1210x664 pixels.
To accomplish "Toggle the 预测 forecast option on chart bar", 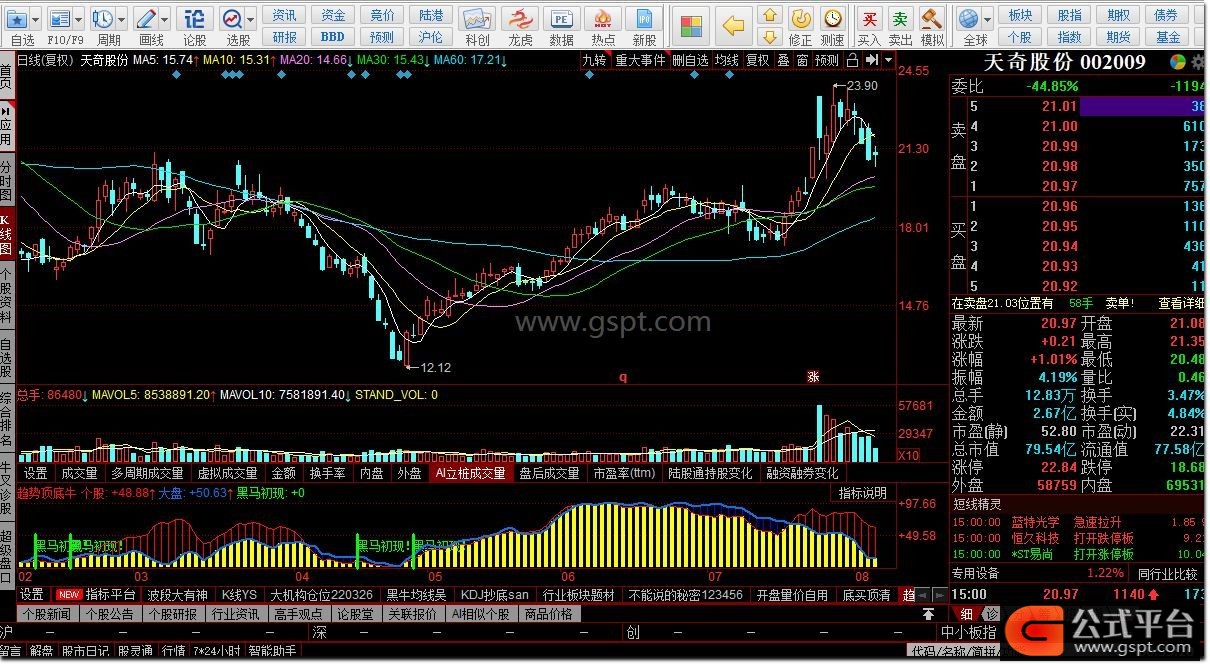I will click(x=827, y=60).
